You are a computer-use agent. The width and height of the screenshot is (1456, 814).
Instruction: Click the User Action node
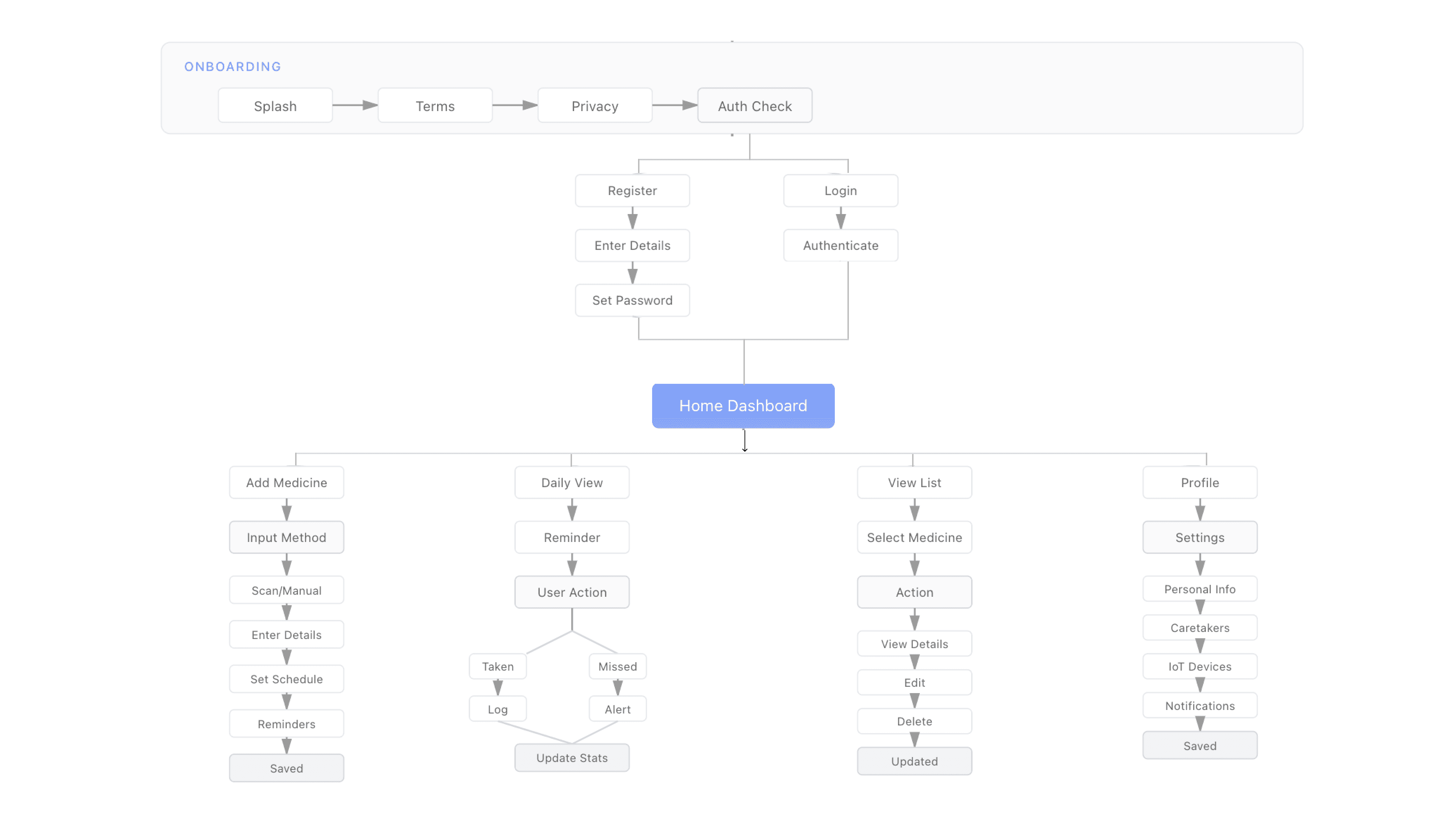572,592
